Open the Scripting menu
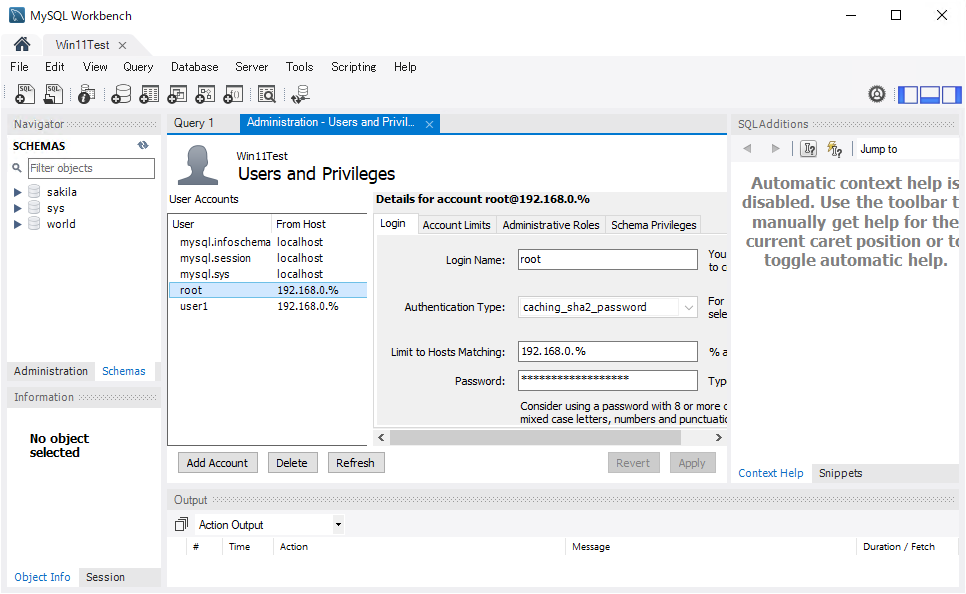The image size is (966, 594). (x=354, y=67)
